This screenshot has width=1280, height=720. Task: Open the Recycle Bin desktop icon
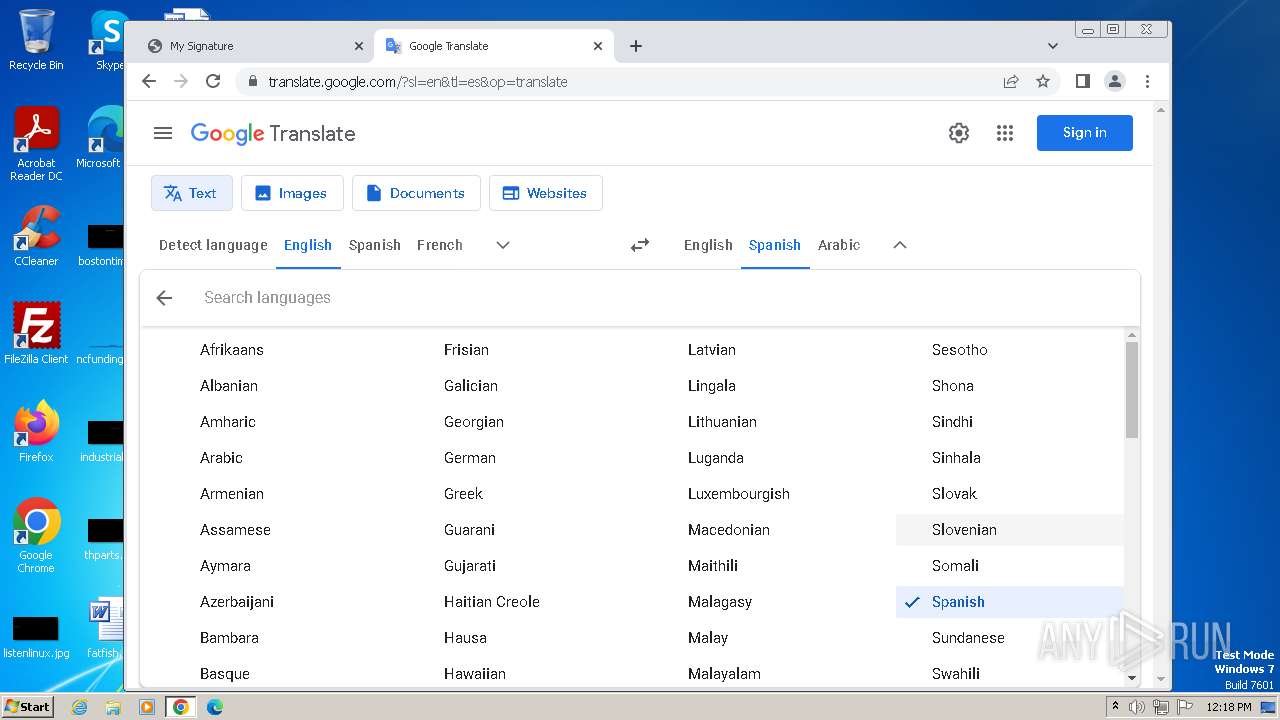coord(36,40)
